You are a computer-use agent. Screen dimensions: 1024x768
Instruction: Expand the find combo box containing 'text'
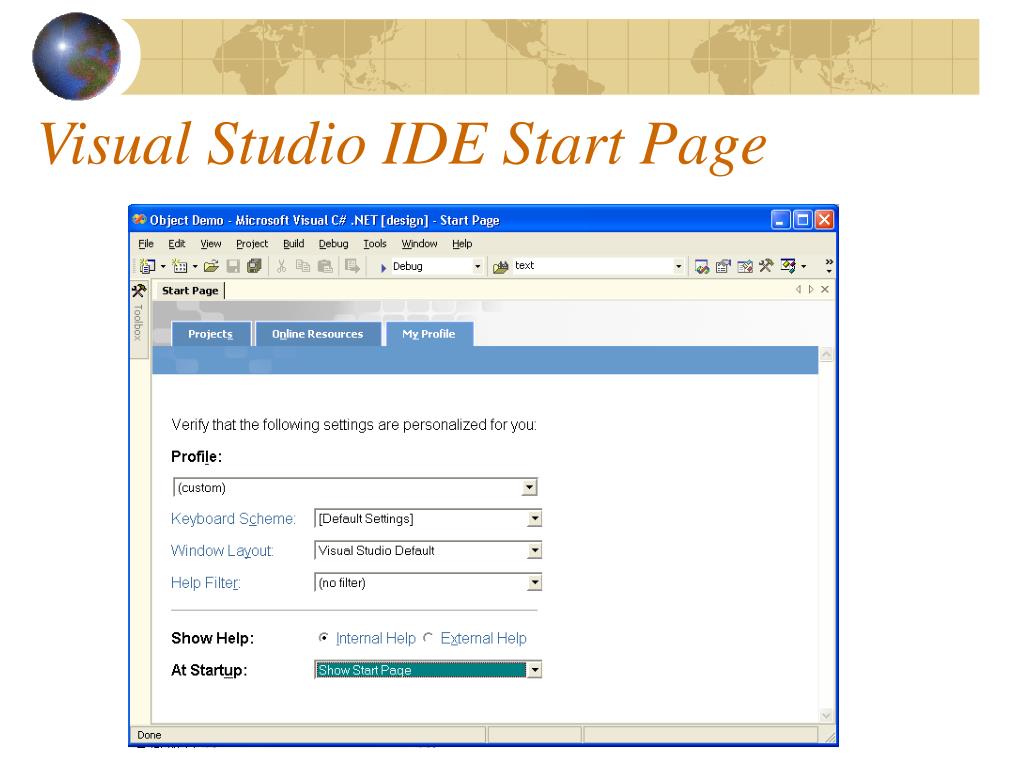click(678, 266)
